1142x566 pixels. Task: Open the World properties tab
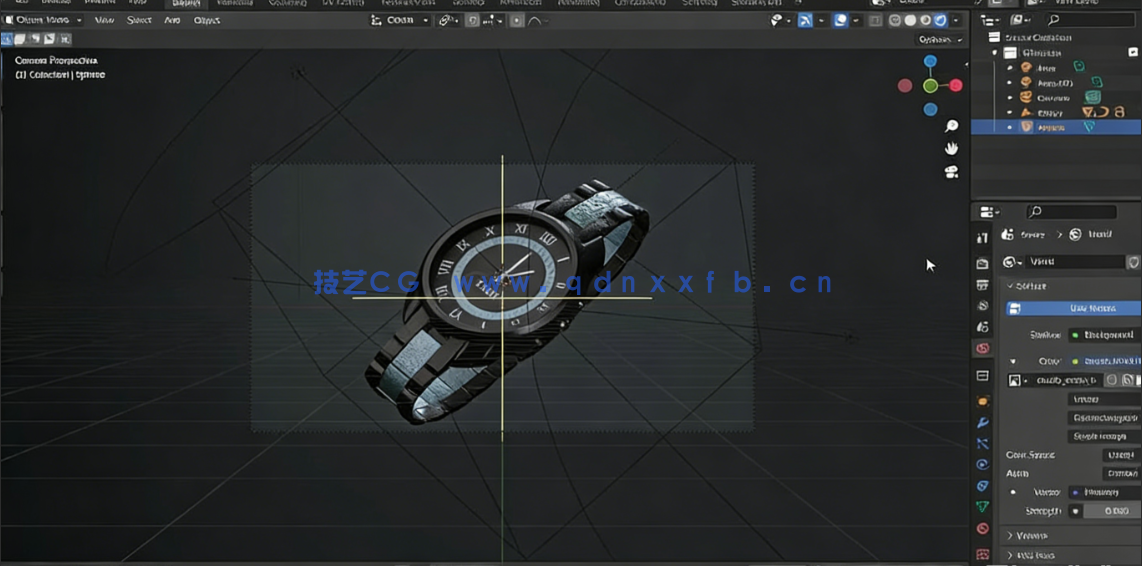[982, 349]
